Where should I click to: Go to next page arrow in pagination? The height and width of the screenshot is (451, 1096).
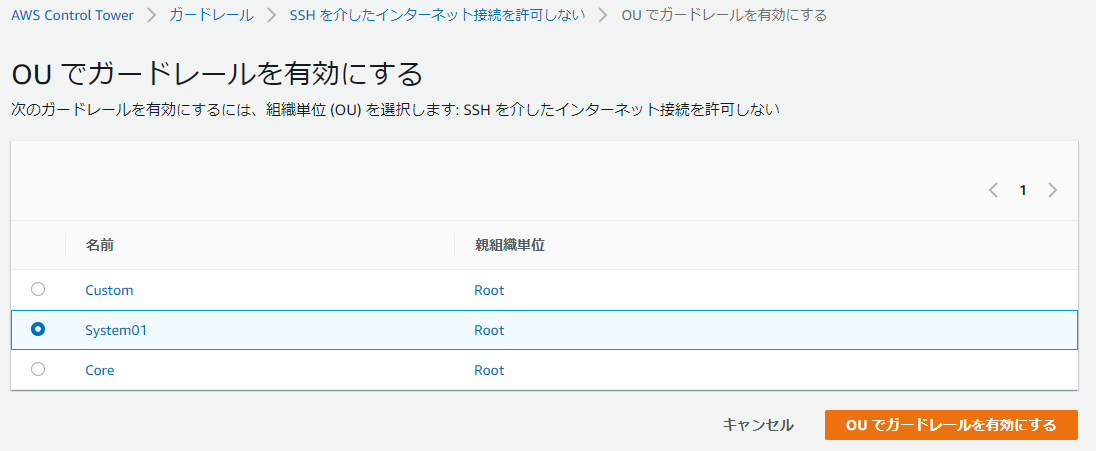pos(1052,190)
